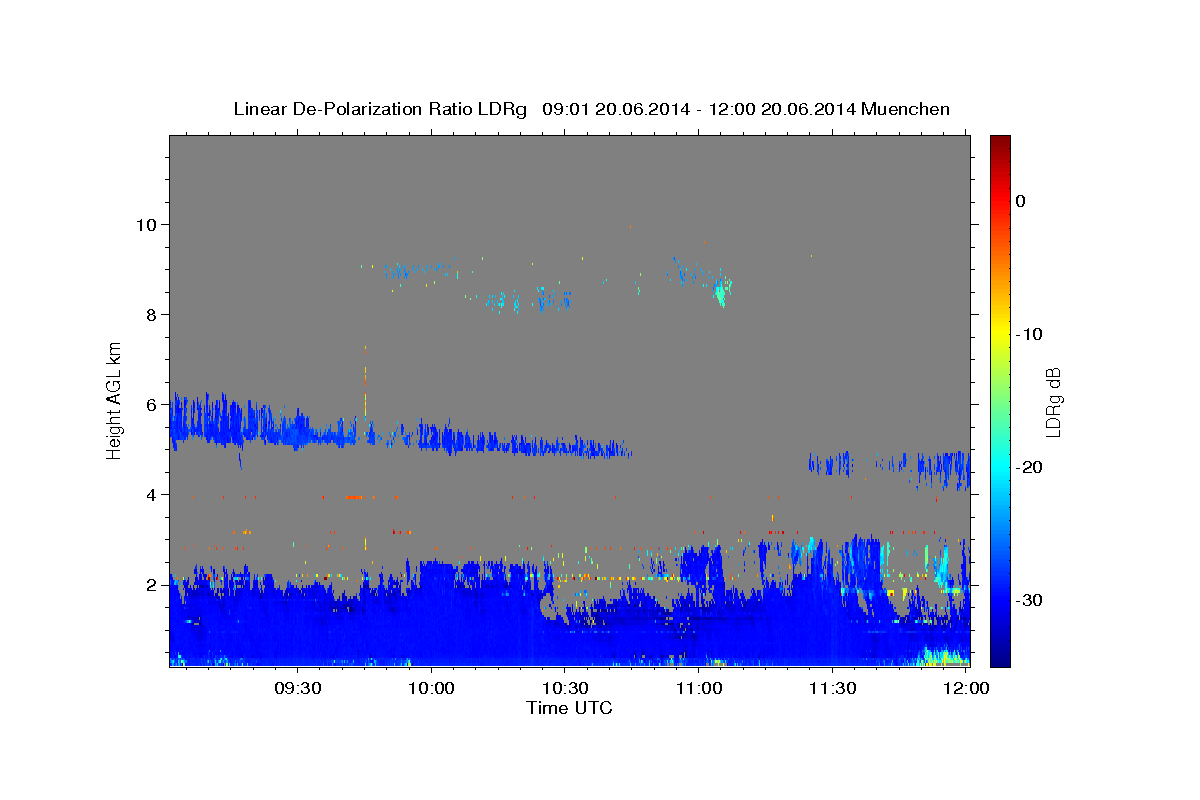
Task: Click the blue cloud layer at 5 km near 09:30
Action: click(x=300, y=435)
